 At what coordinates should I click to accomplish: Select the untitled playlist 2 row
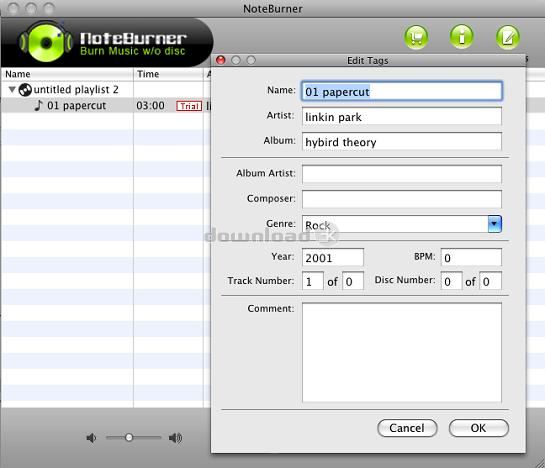(106, 90)
